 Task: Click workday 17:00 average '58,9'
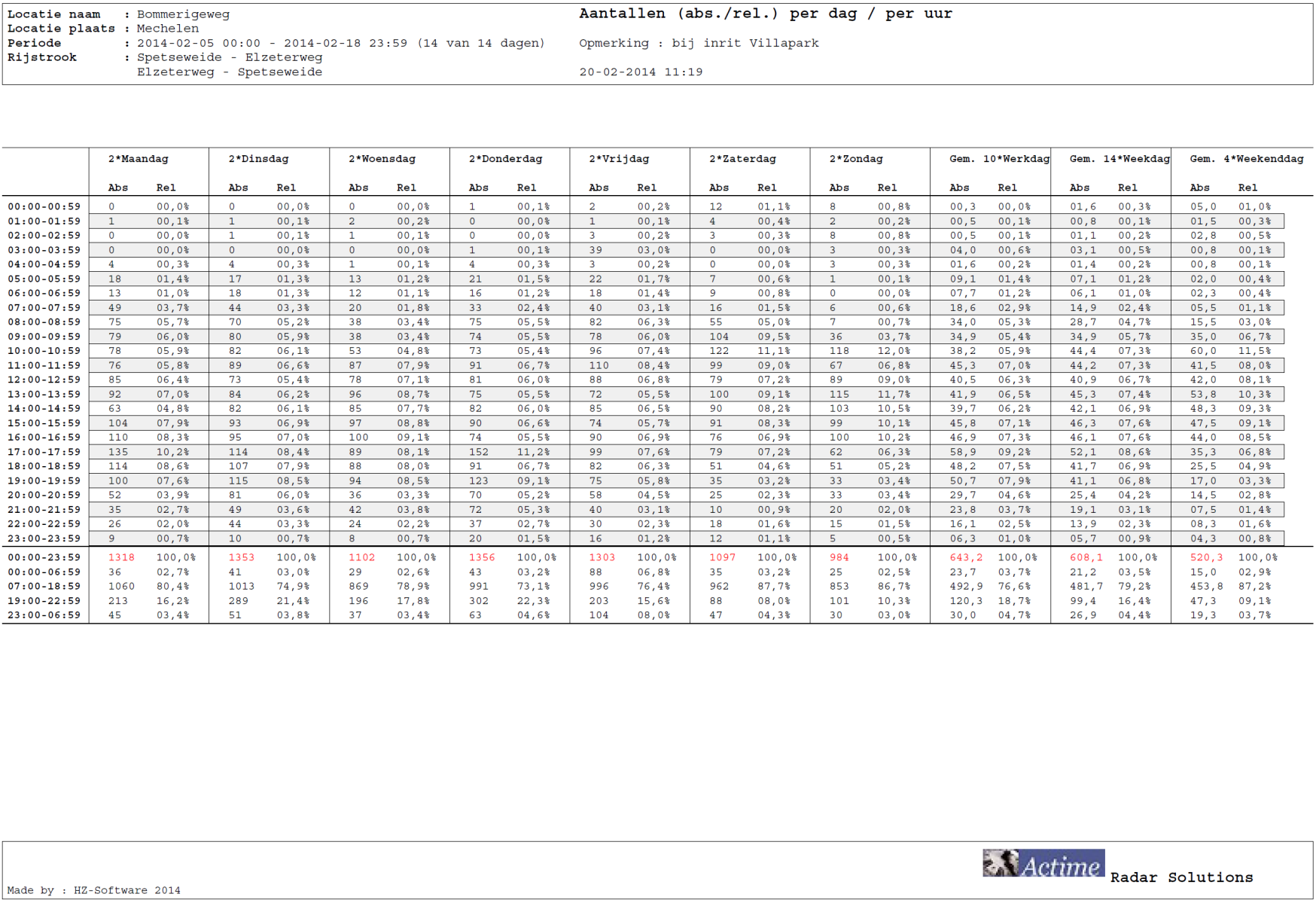coord(963,452)
